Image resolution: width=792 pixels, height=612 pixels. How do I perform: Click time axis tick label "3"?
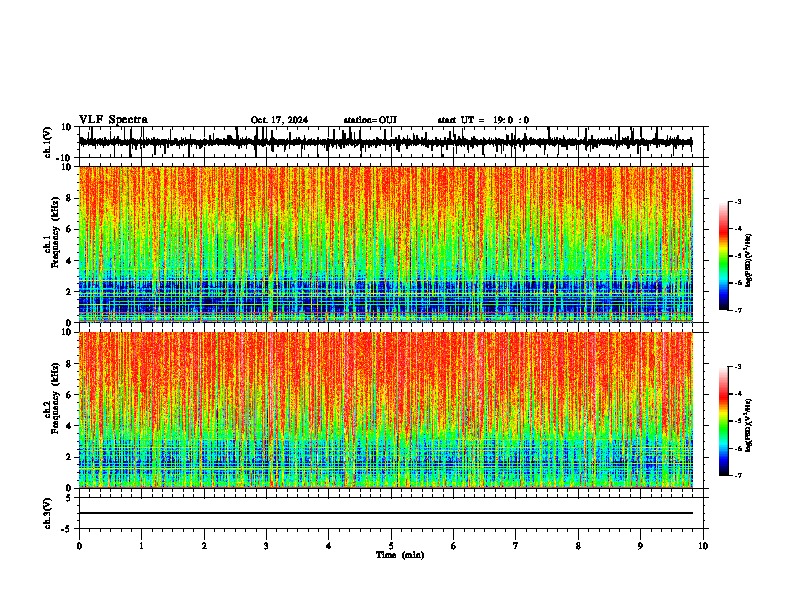point(266,546)
